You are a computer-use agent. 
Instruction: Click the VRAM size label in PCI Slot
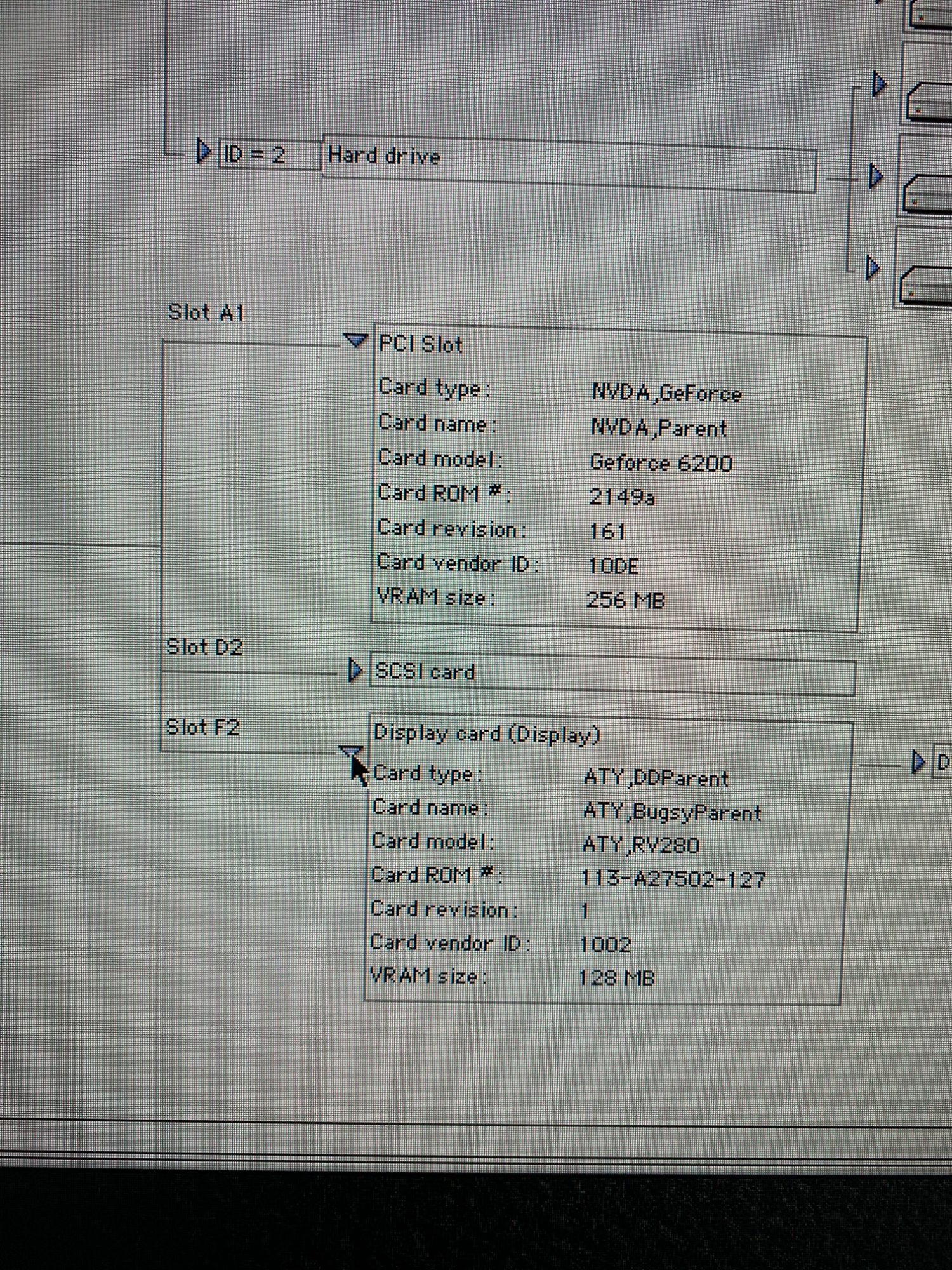coord(435,598)
